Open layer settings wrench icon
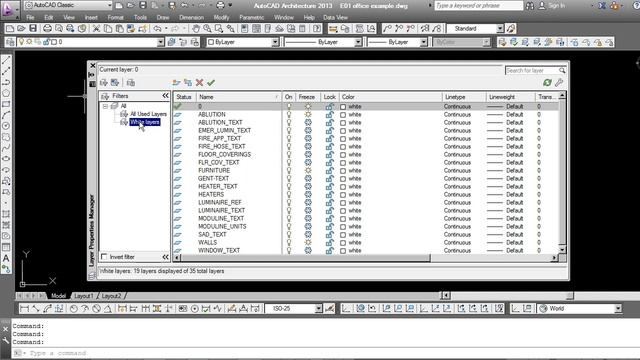640x360 pixels. click(x=559, y=82)
